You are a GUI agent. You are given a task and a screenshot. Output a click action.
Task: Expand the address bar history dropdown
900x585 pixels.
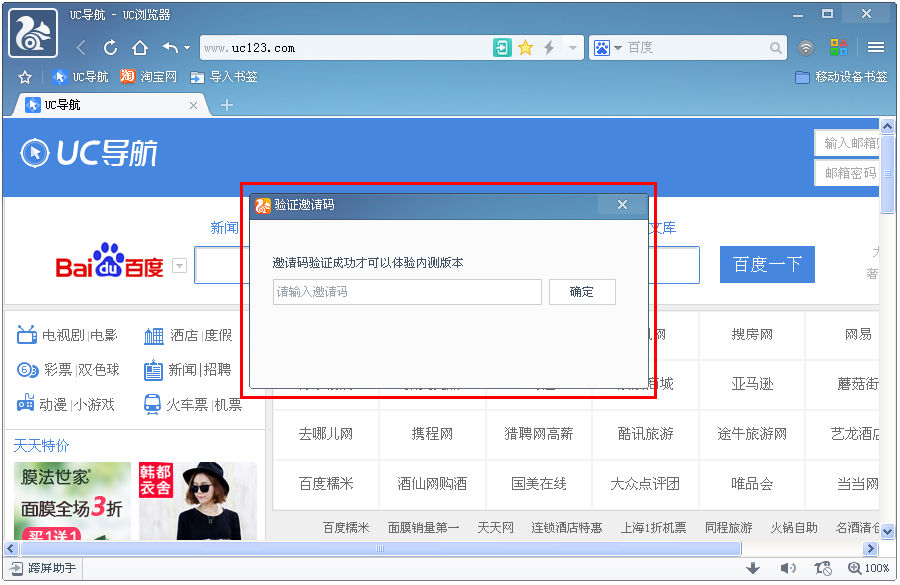click(572, 48)
